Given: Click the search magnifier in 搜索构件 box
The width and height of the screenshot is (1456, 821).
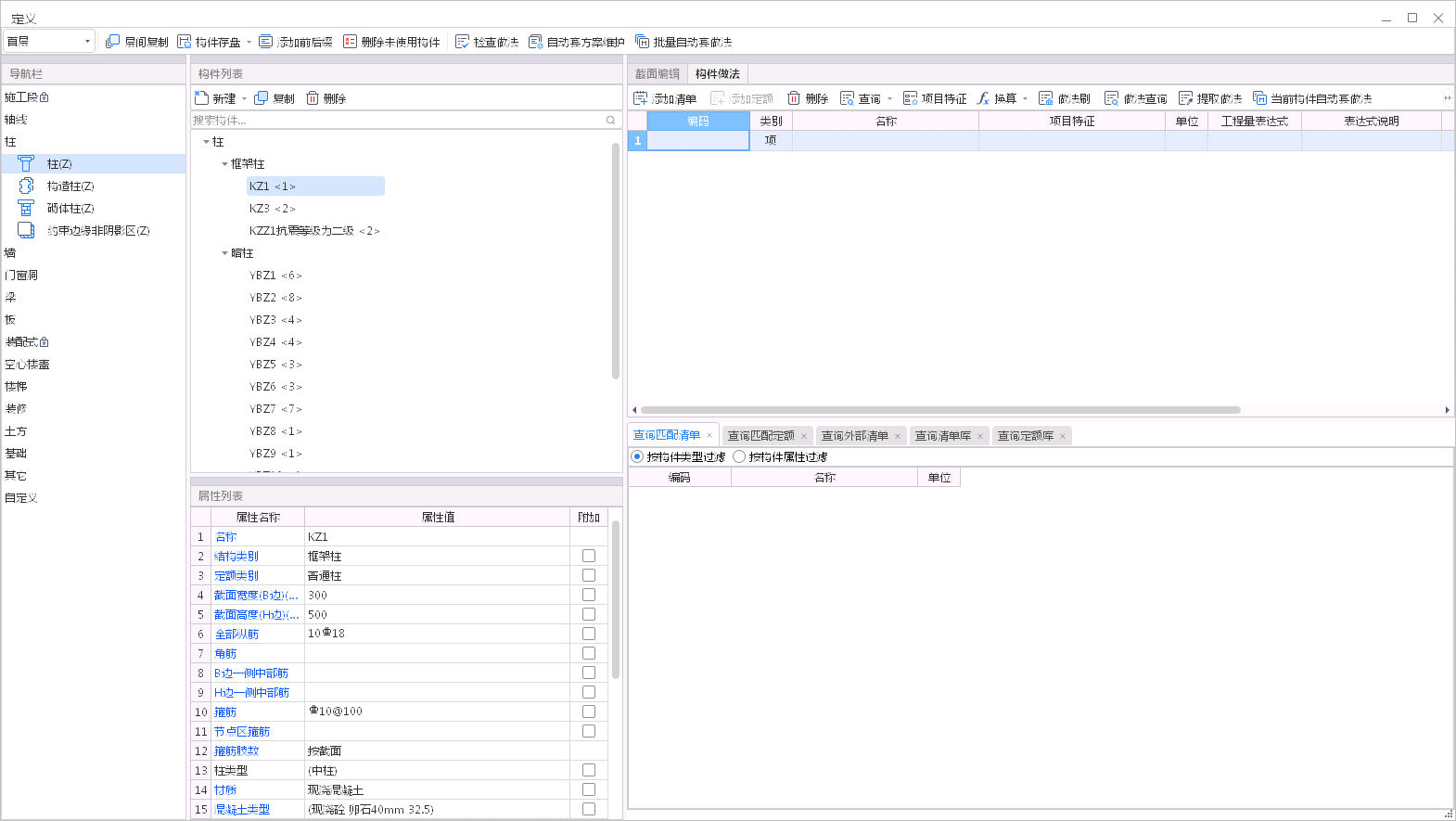Looking at the screenshot, I should pyautogui.click(x=610, y=121).
